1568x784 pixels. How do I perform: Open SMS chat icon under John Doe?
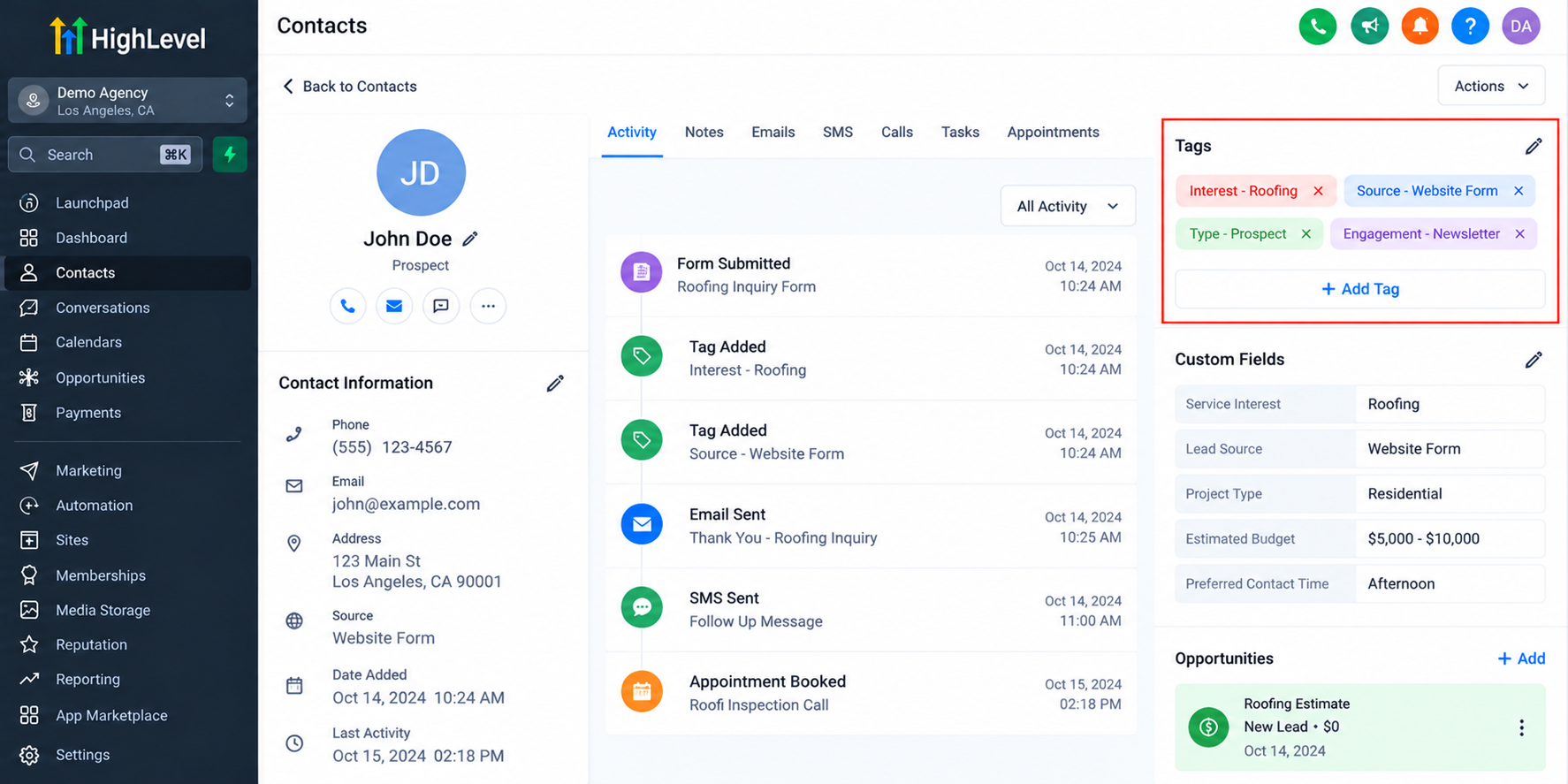pyautogui.click(x=441, y=306)
